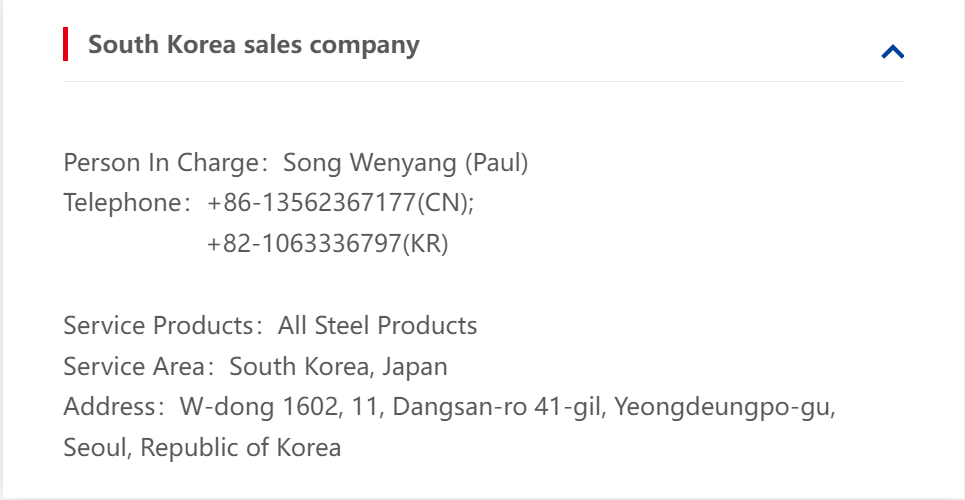Screen dimensions: 965x500
Task: Click the red accent bar beside the heading
Action: tap(66, 45)
